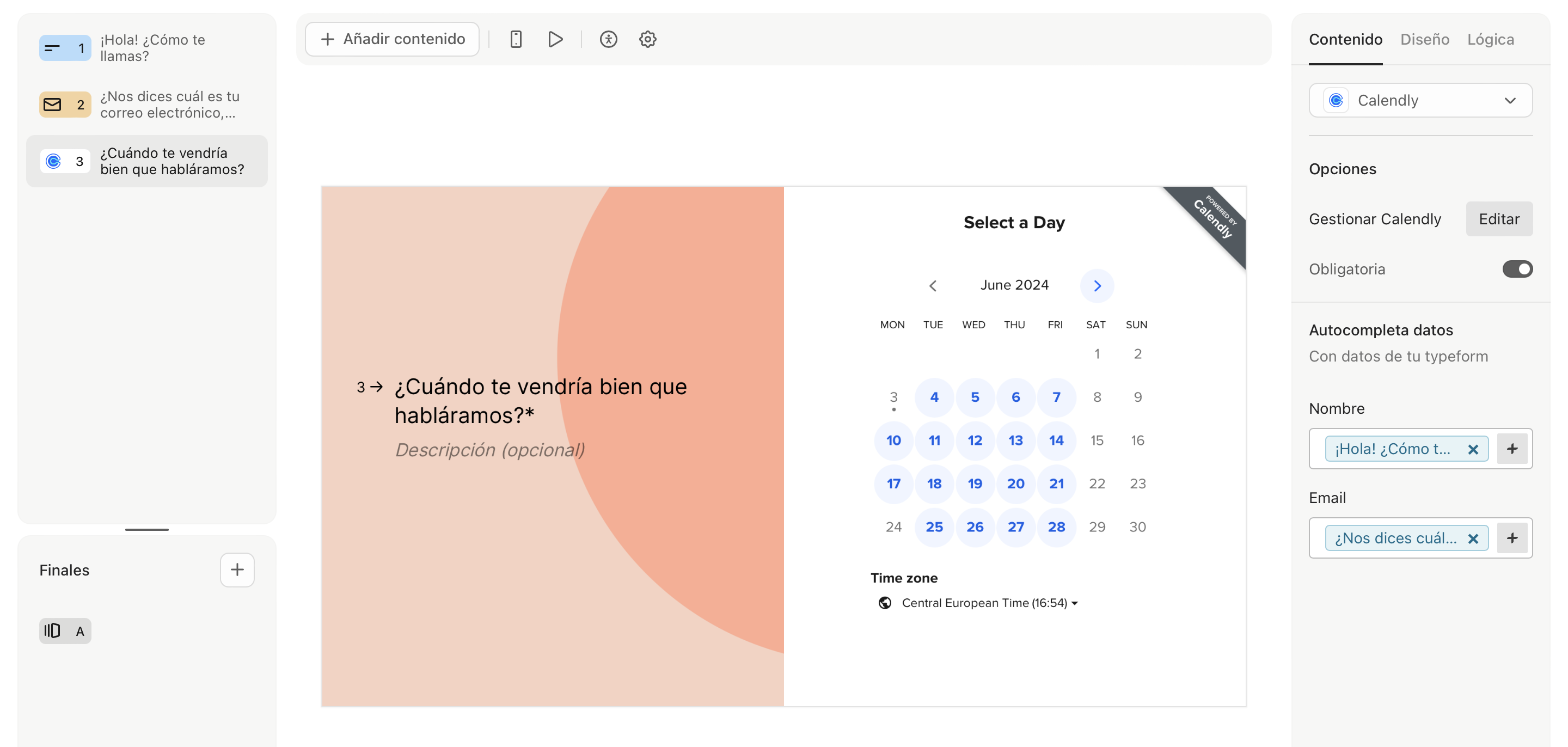Select June 20 in calendar

click(1015, 483)
